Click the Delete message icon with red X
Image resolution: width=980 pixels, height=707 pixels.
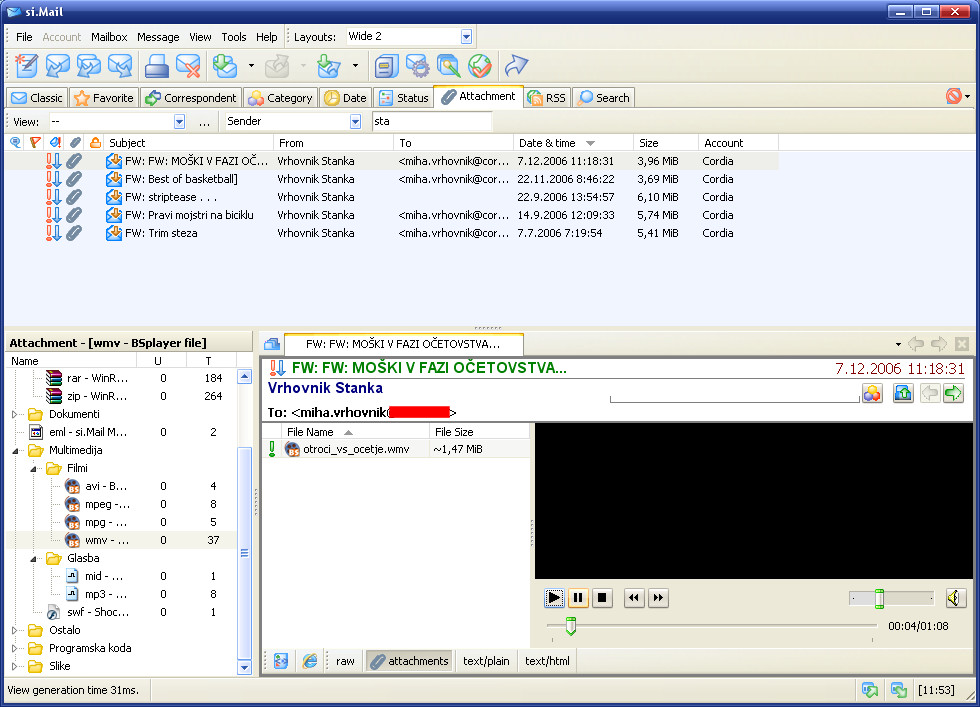(188, 66)
